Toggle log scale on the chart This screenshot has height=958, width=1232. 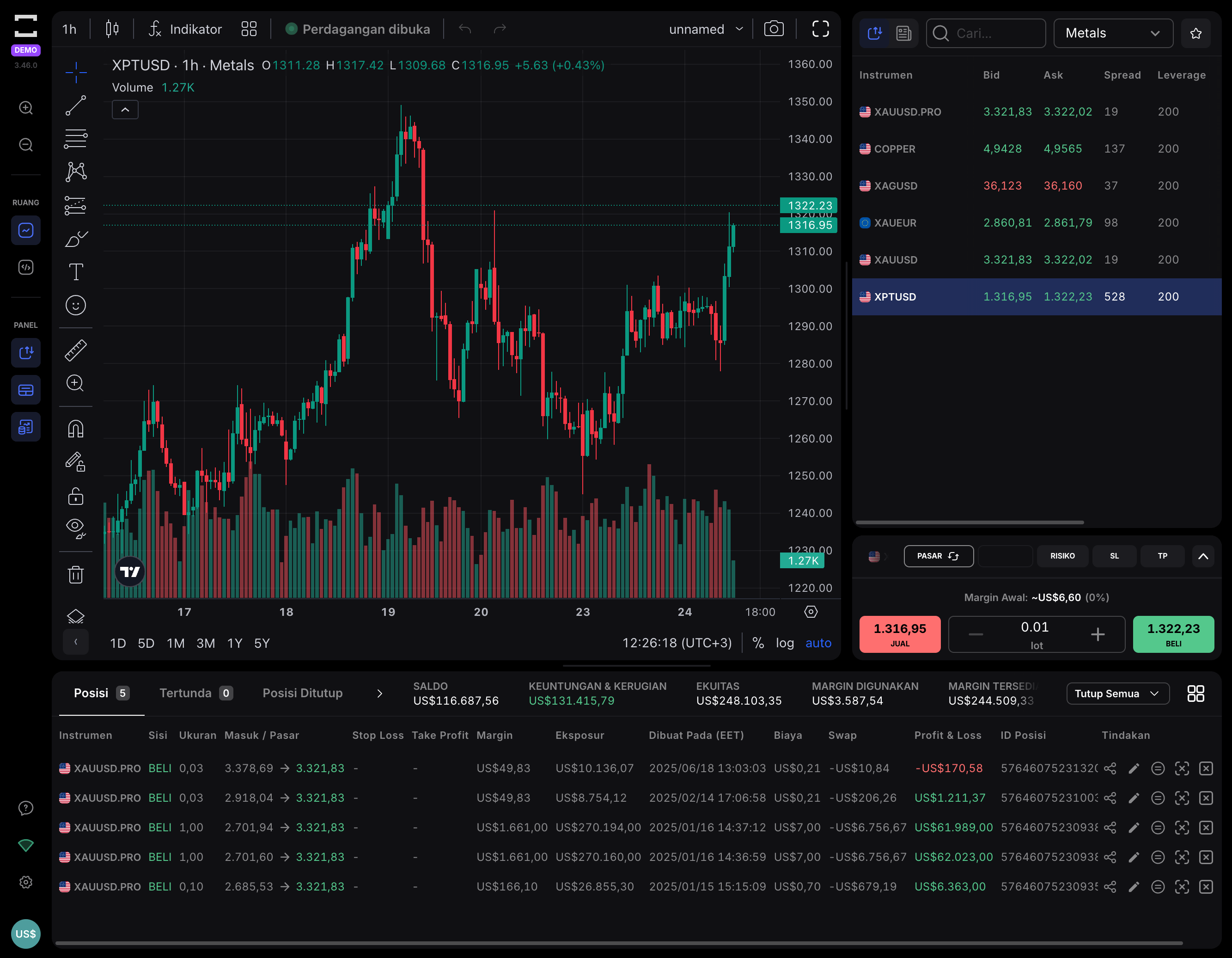(x=785, y=643)
